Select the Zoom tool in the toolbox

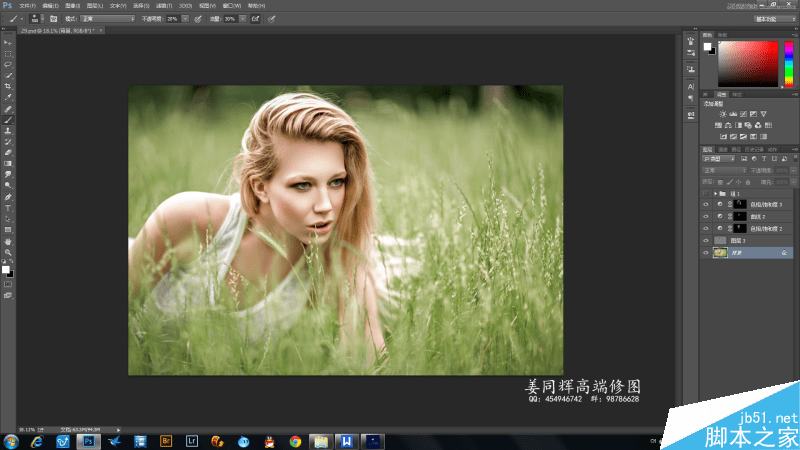pos(9,252)
